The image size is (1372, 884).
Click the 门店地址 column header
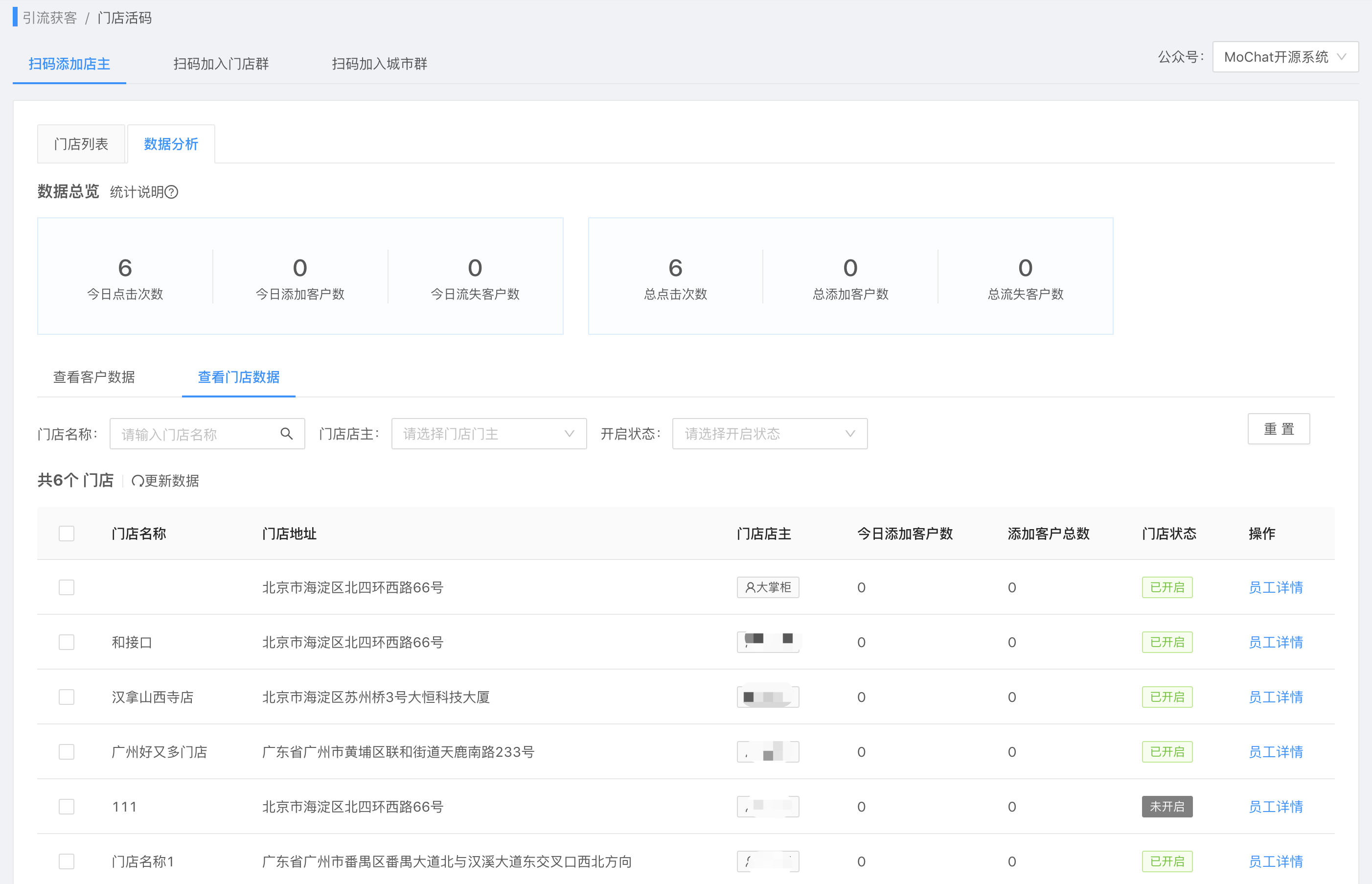(289, 533)
